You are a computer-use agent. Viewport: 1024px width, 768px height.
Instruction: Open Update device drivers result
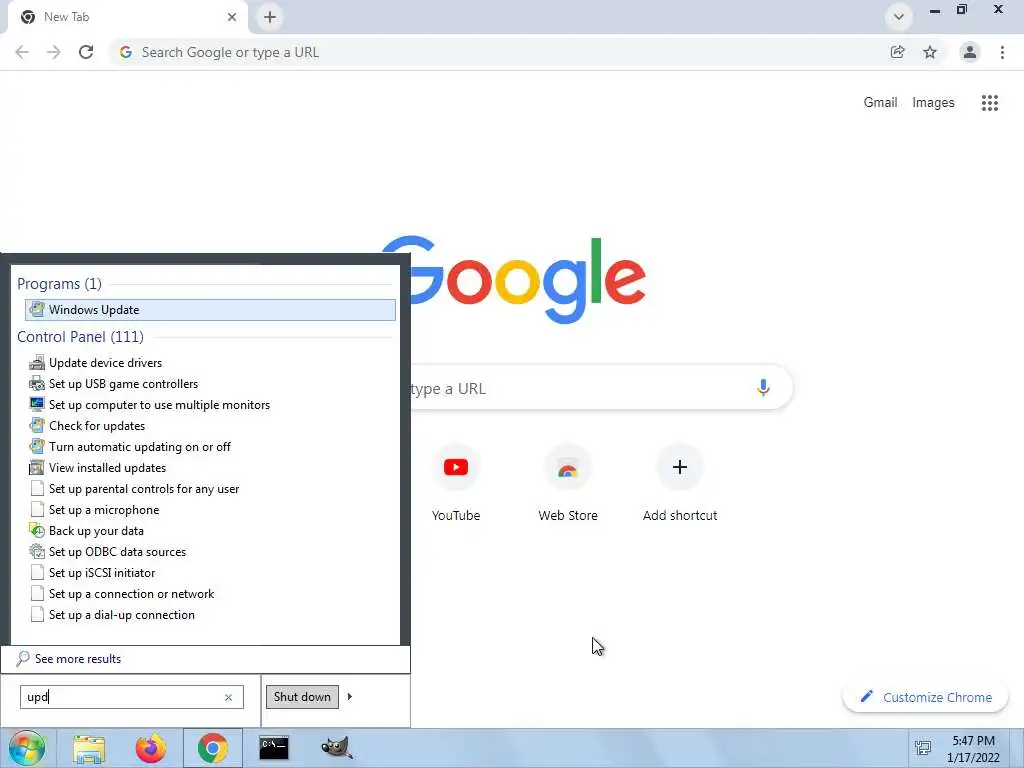(104, 362)
